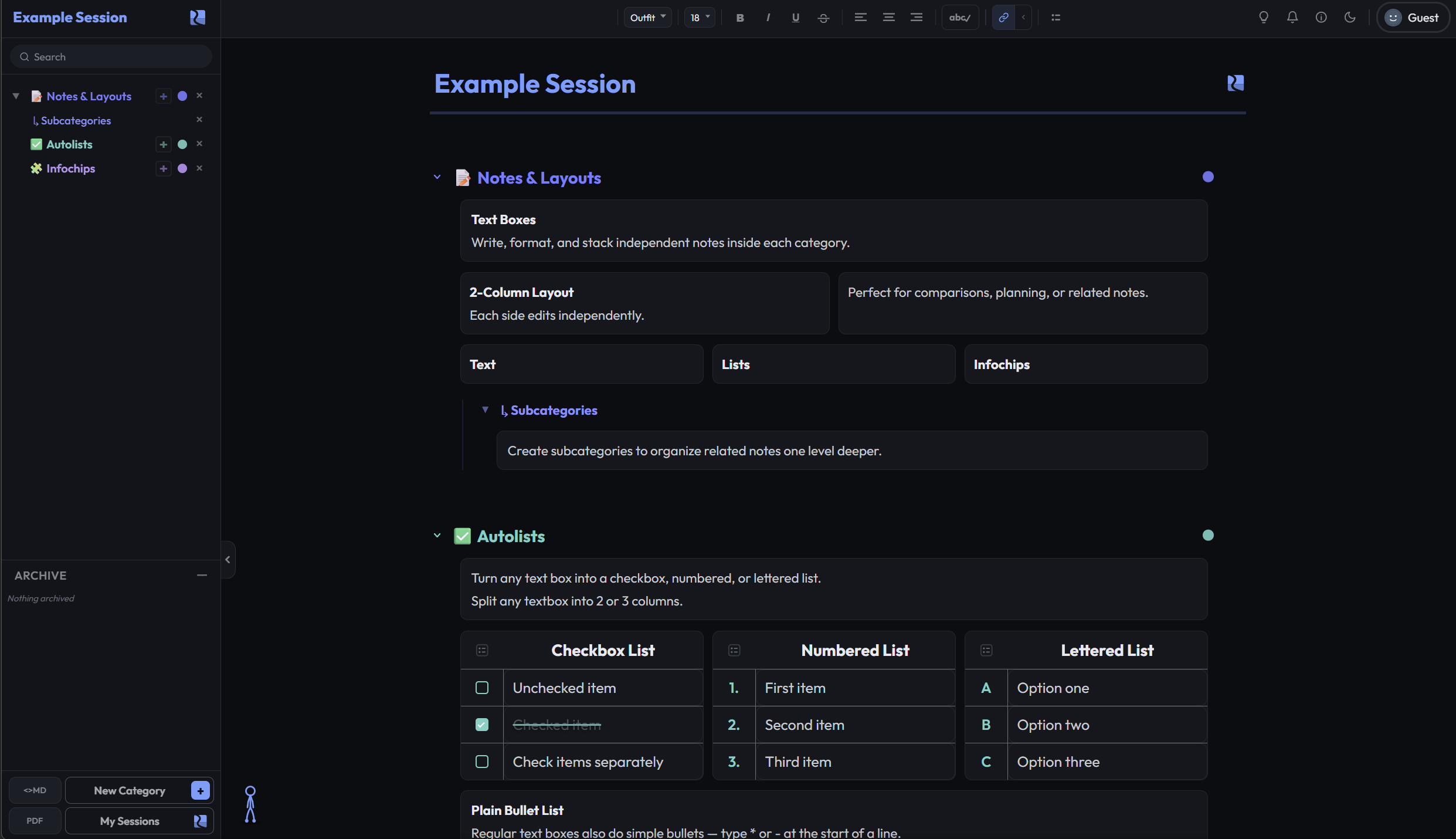
Task: Open the Guest account menu
Action: point(1412,18)
